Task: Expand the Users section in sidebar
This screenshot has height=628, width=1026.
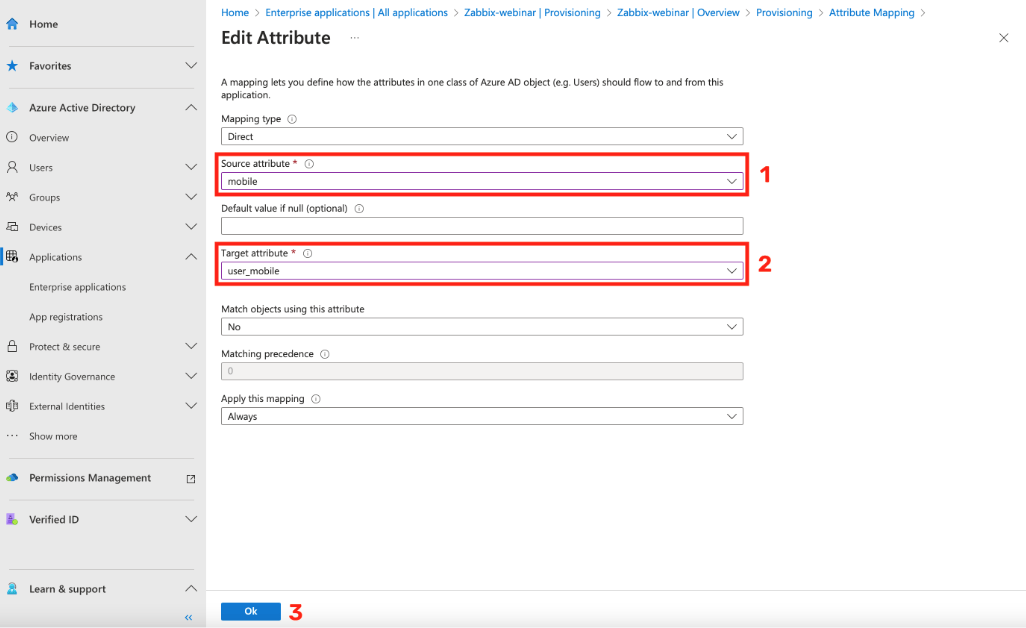Action: [x=191, y=168]
